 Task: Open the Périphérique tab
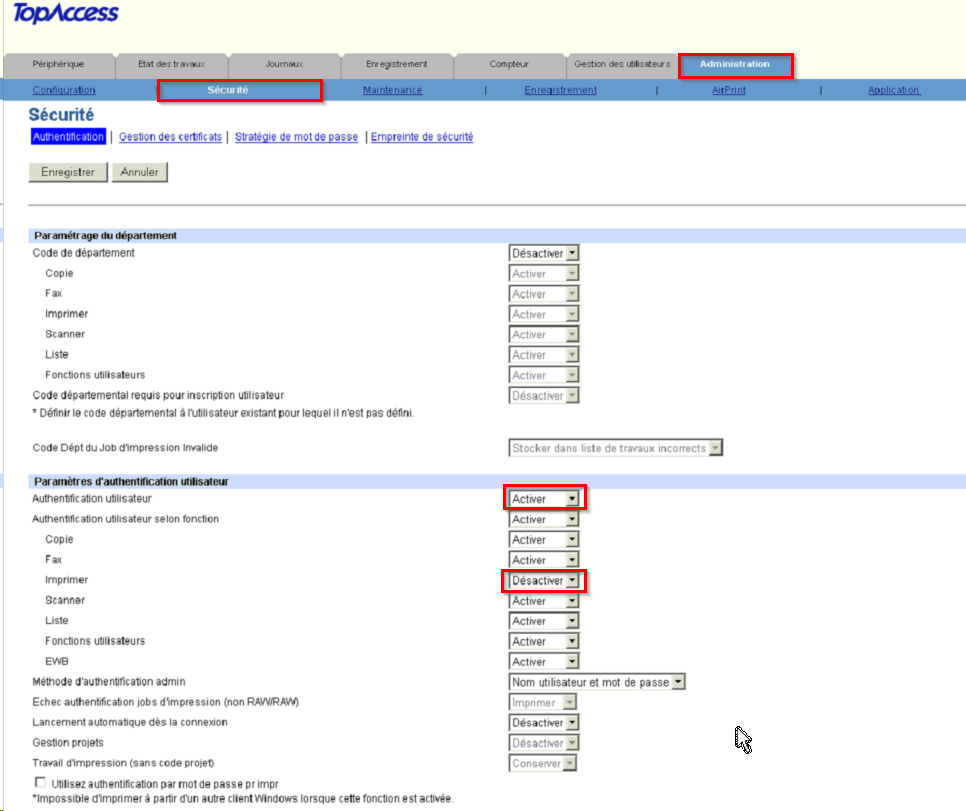[58, 64]
